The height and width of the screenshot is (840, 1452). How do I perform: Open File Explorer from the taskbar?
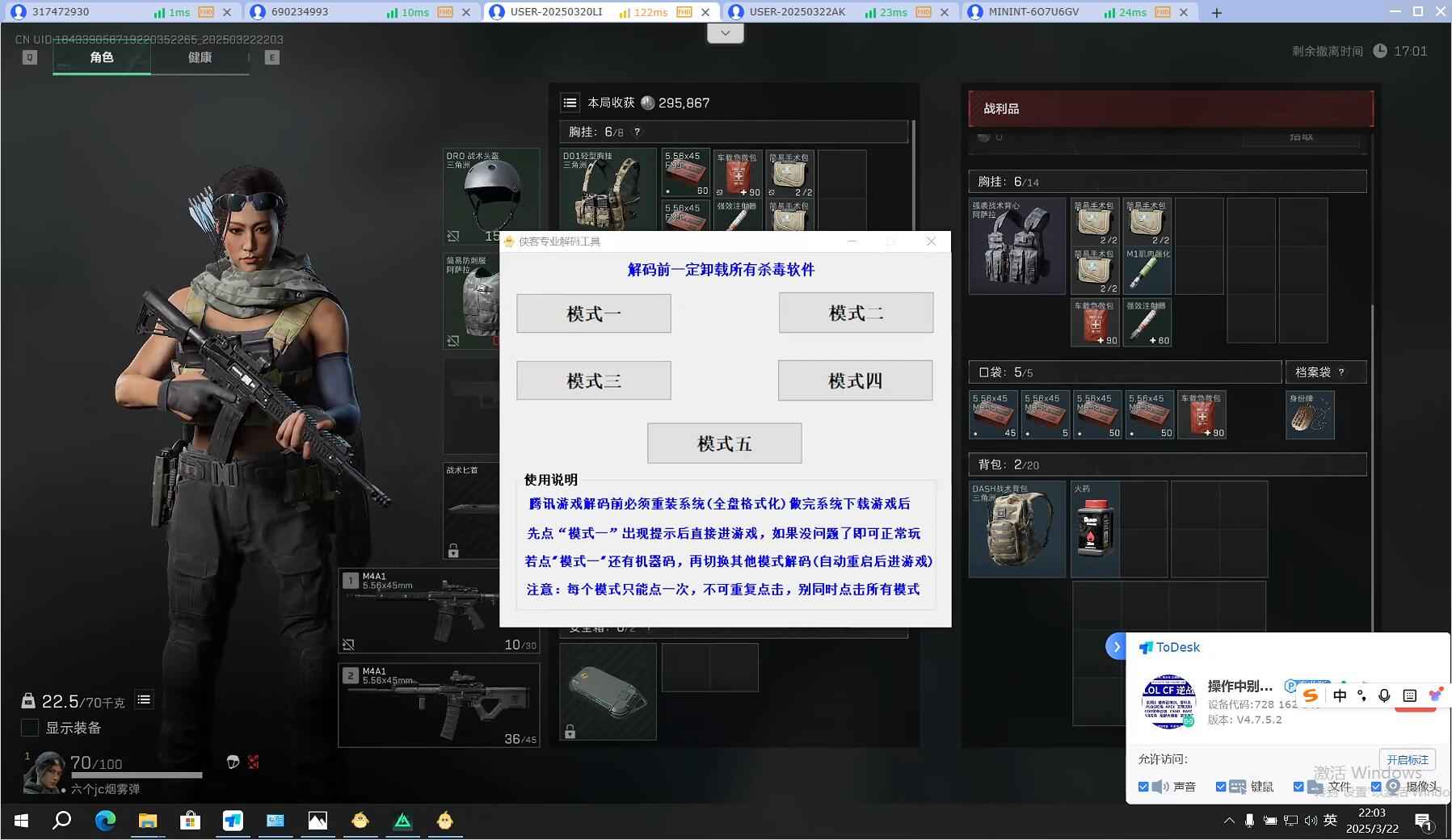click(x=147, y=821)
